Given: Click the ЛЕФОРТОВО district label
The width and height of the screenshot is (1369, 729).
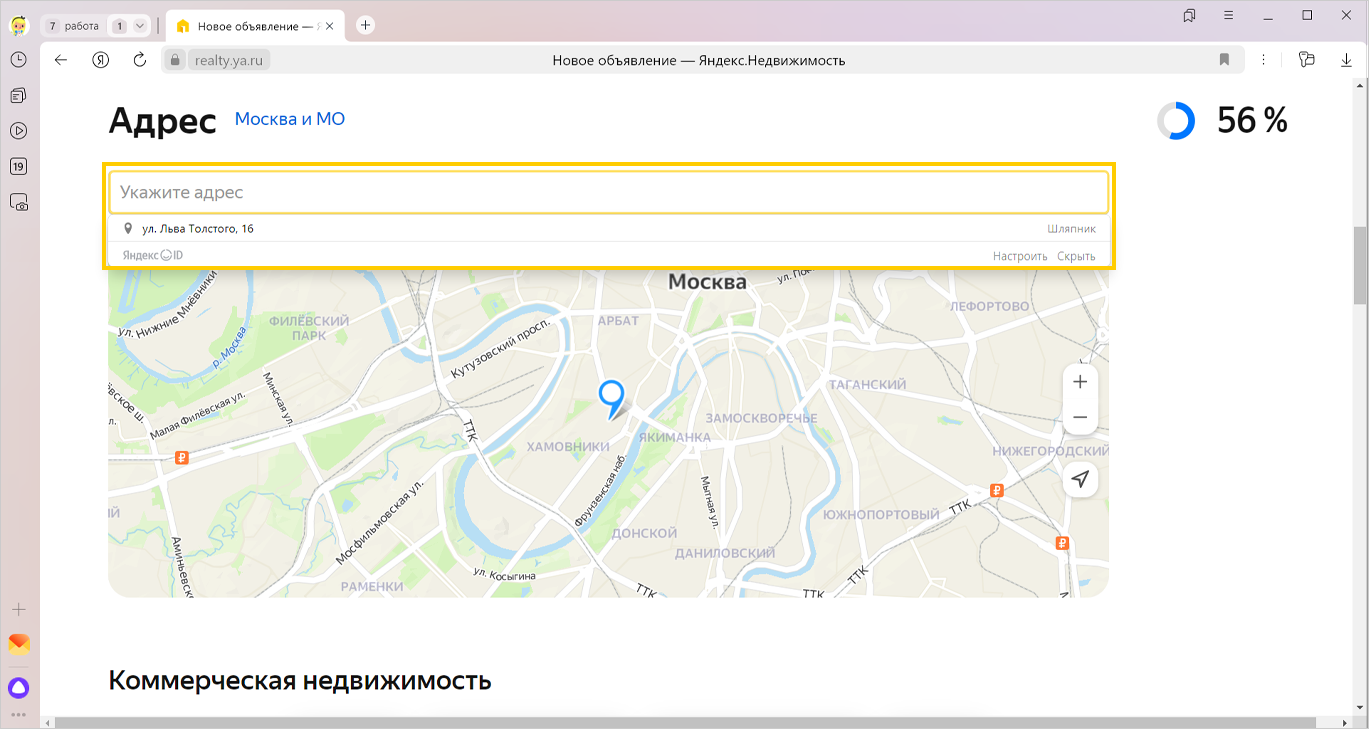Looking at the screenshot, I should pos(990,306).
